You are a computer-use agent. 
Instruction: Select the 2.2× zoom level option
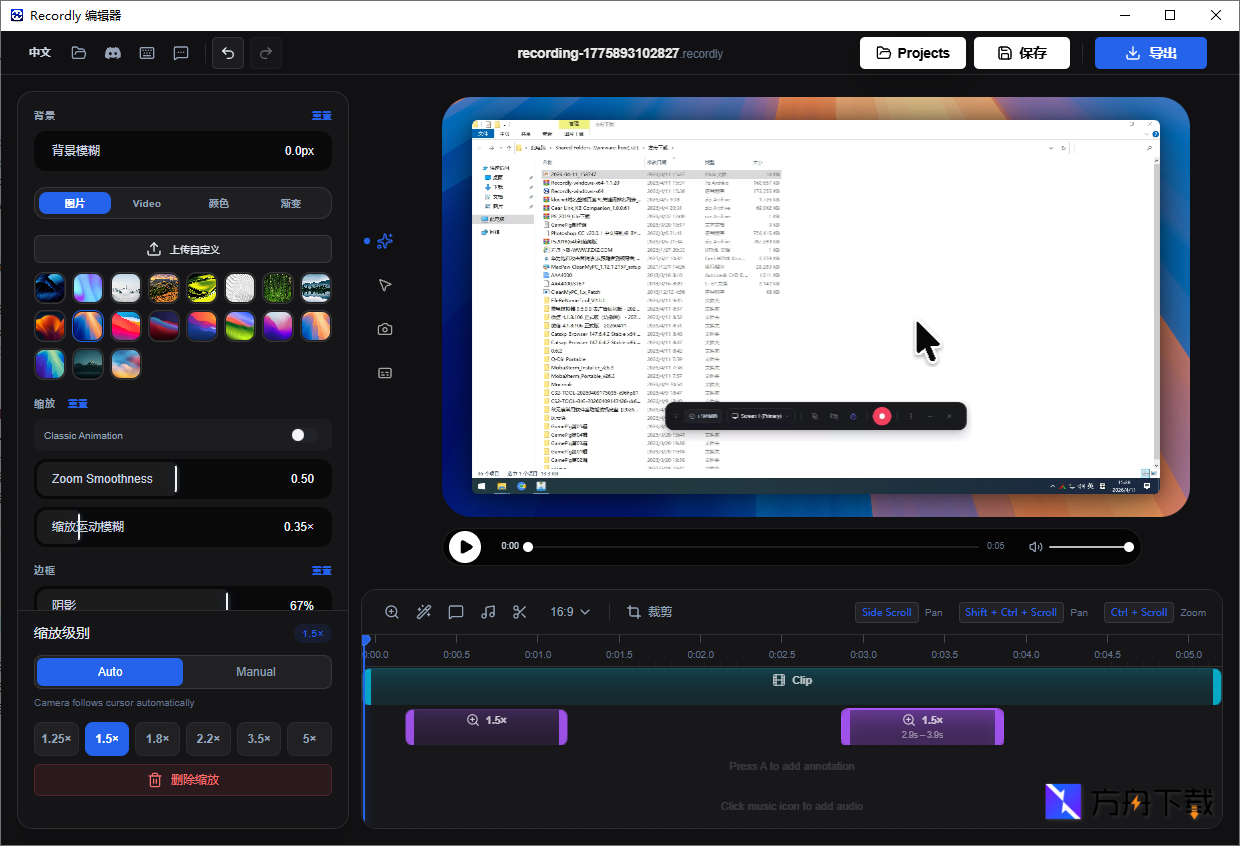pyautogui.click(x=208, y=739)
